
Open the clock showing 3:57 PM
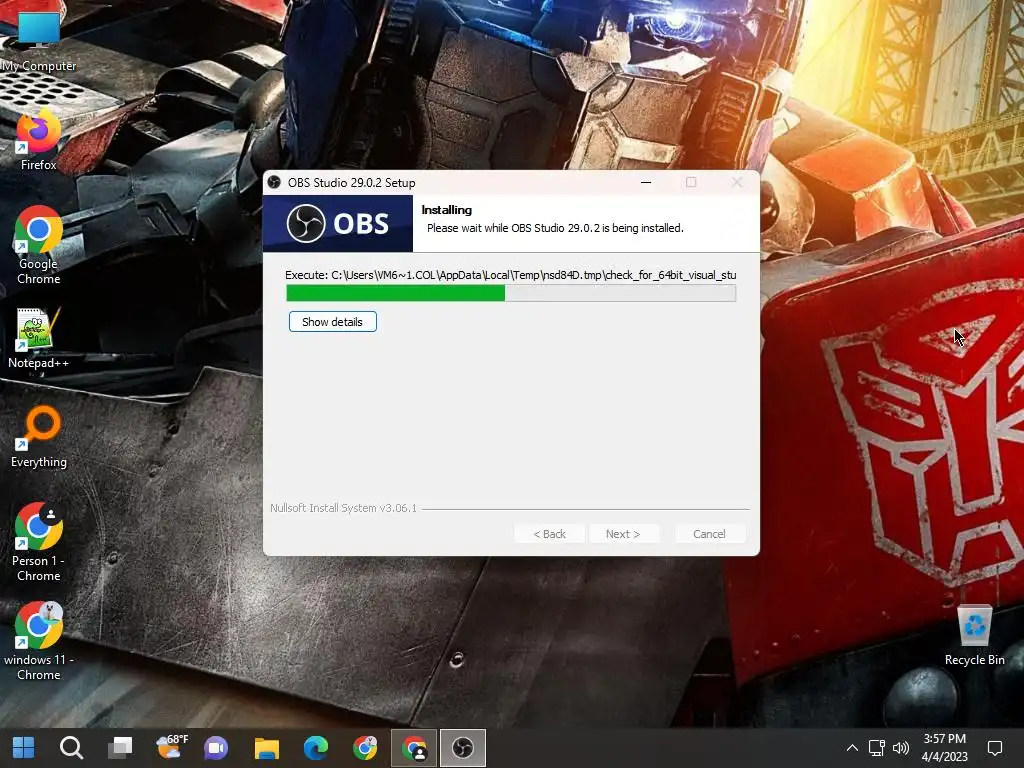[x=944, y=748]
